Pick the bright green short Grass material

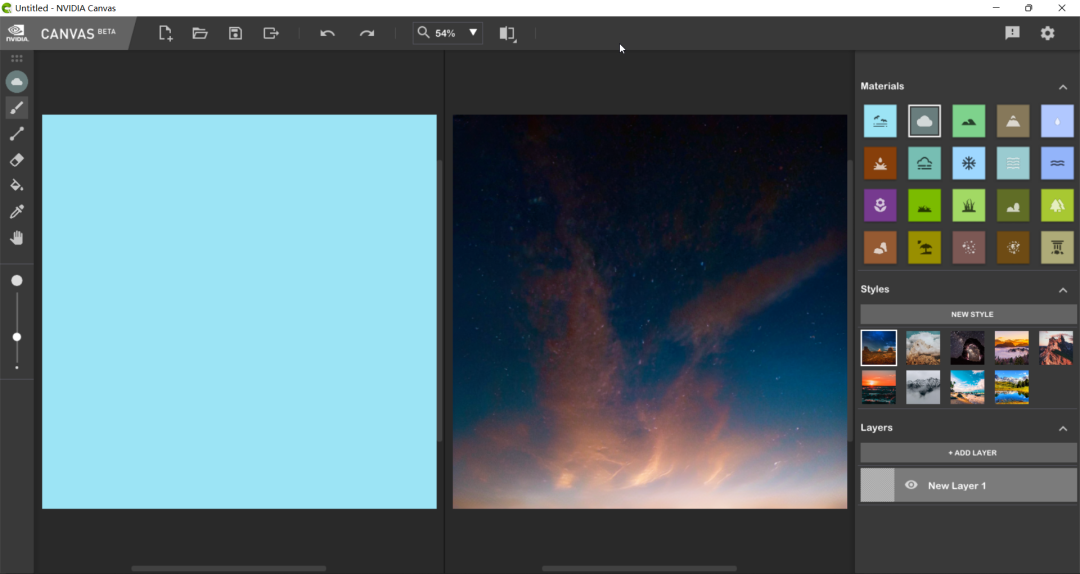pyautogui.click(x=924, y=205)
